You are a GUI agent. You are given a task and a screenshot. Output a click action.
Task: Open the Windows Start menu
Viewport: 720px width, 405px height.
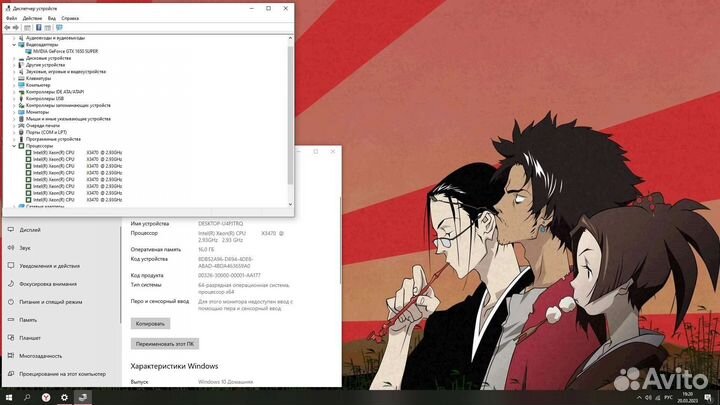(x=9, y=397)
